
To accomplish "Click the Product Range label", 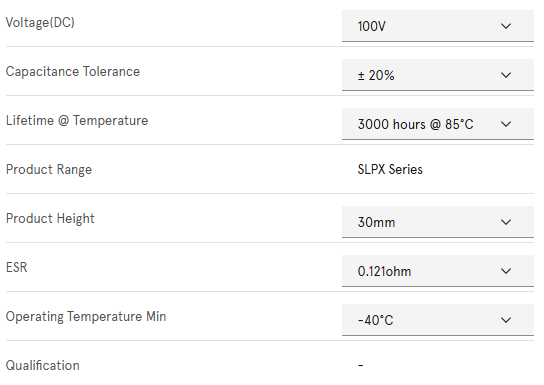I will coord(49,170).
